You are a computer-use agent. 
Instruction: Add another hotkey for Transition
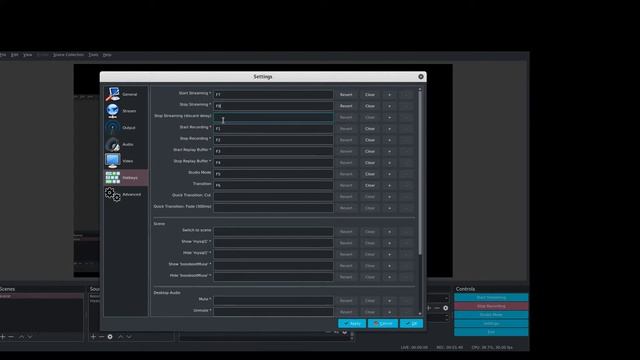point(389,185)
